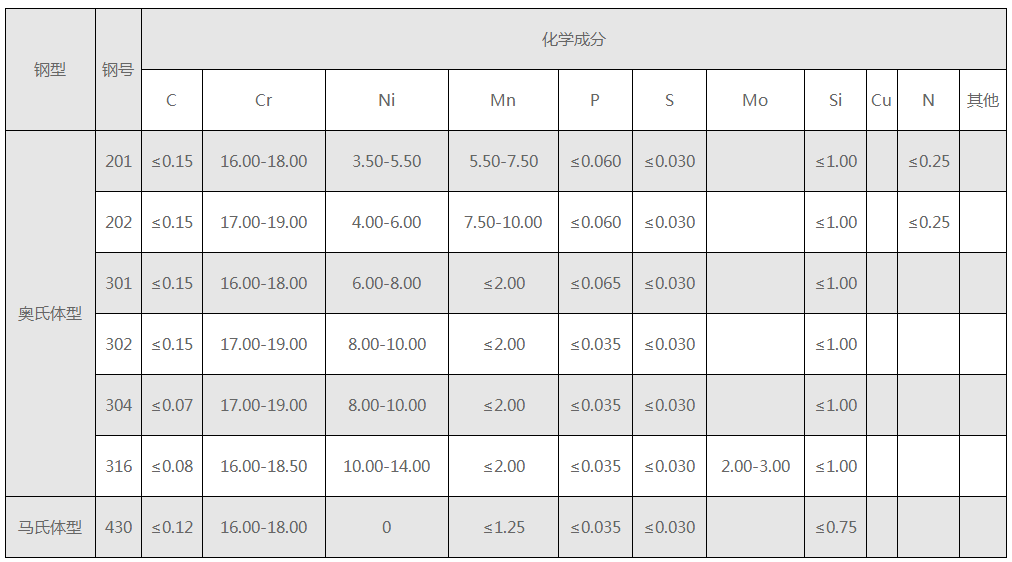1012x562 pixels.
Task: Select the 7.50-10.00 Mn value cell
Action: (503, 222)
